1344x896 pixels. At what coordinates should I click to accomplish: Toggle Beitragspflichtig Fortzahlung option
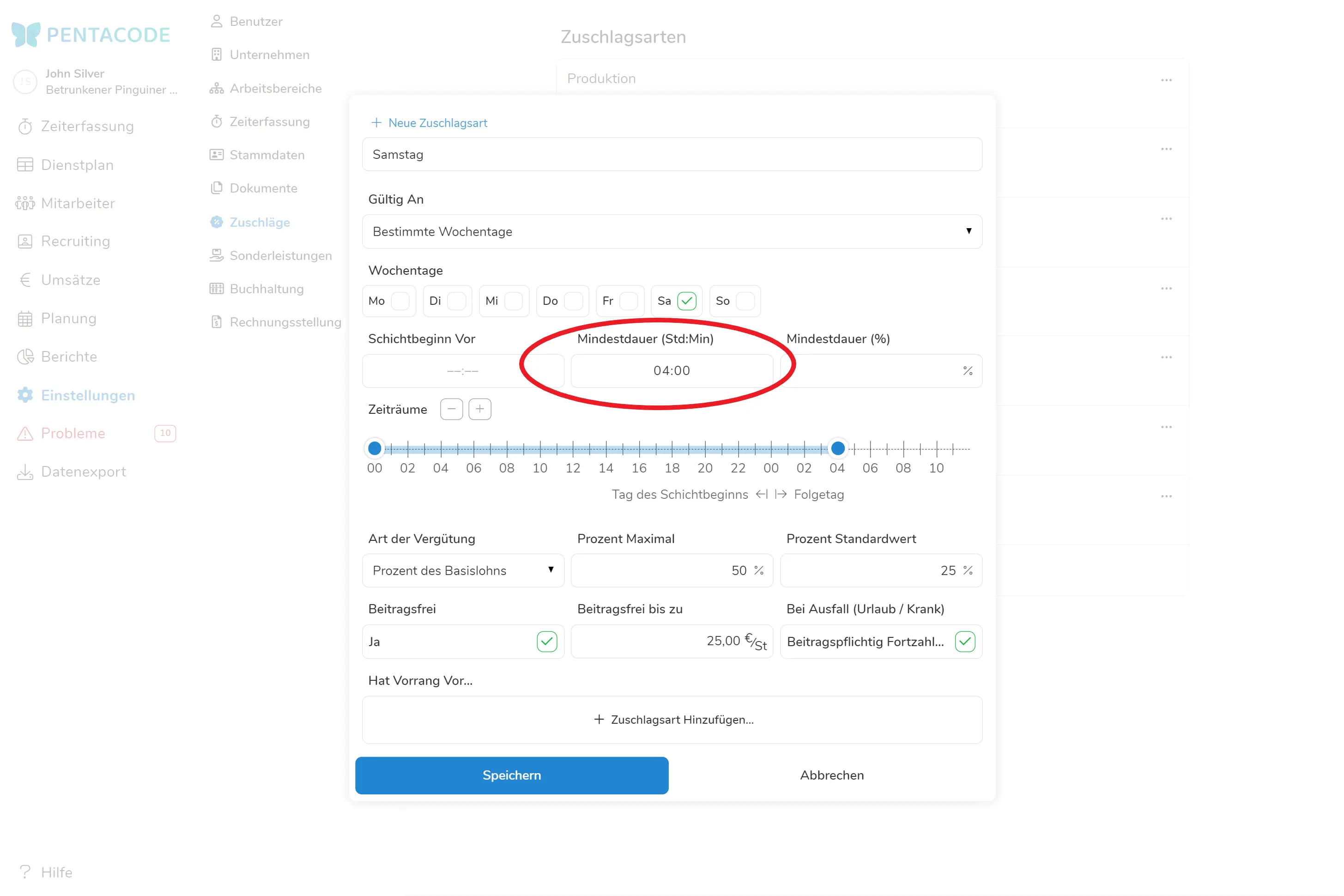(x=965, y=642)
